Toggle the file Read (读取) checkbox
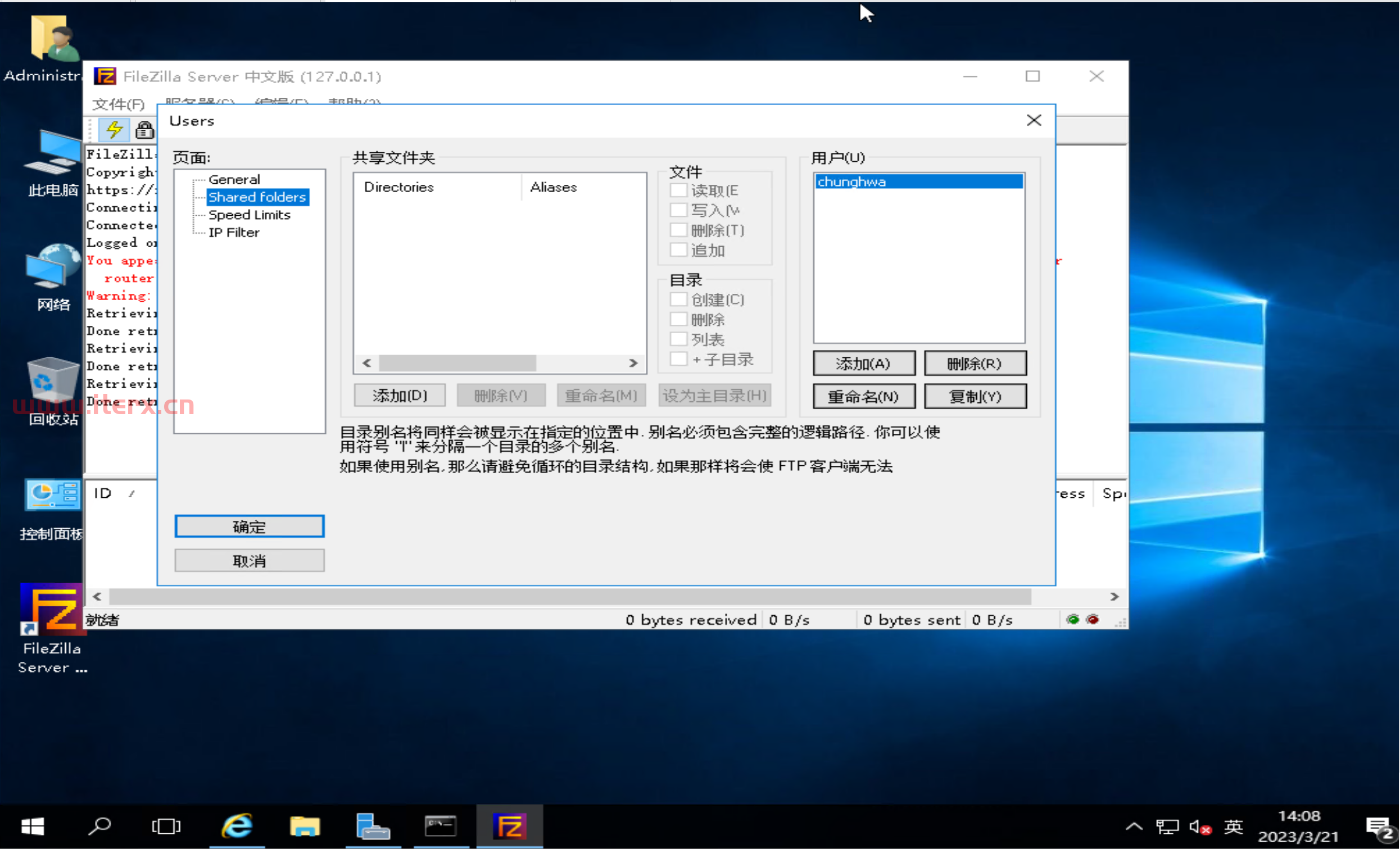The image size is (1400, 849). pos(678,190)
